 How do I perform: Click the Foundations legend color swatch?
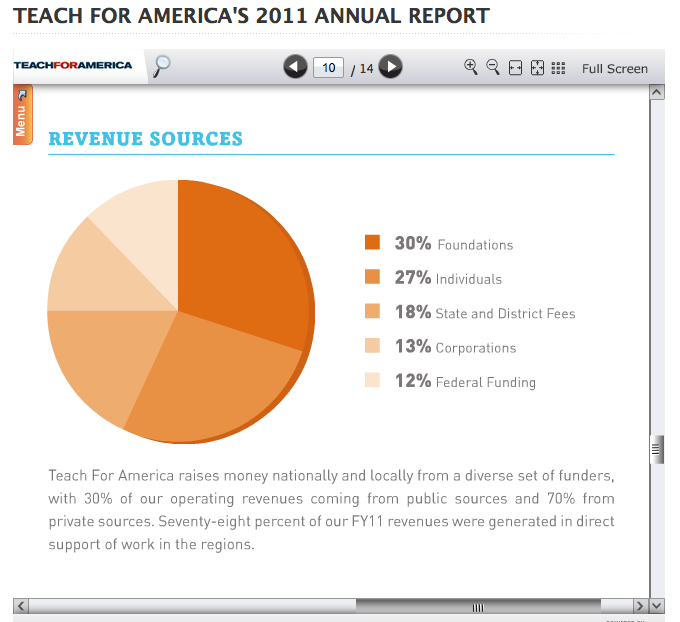[373, 243]
